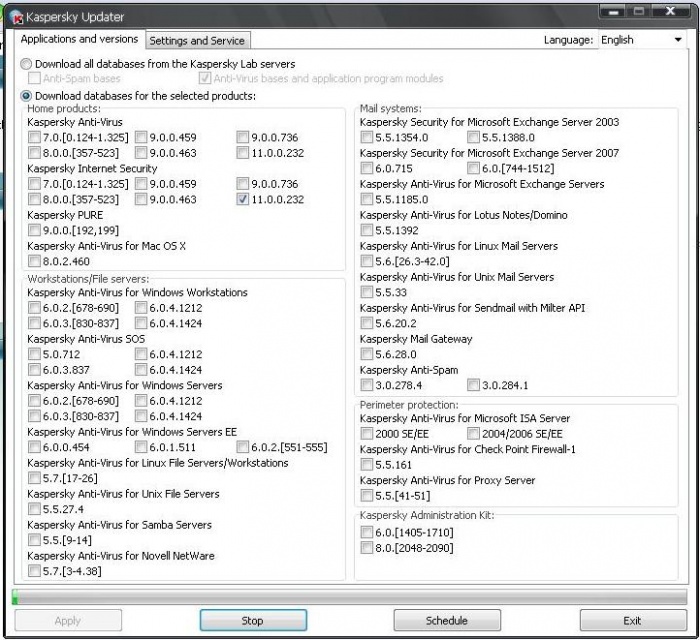Minimize the Kaspersky Updater window
This screenshot has height=640, width=700.
pos(613,12)
